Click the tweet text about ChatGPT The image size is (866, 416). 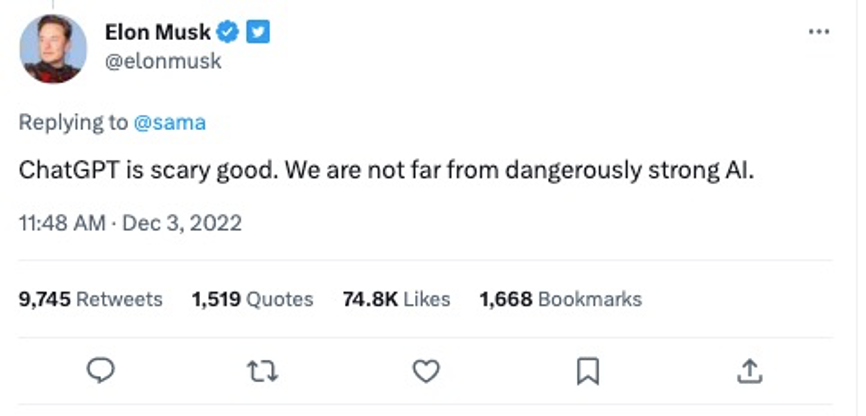pyautogui.click(x=385, y=170)
